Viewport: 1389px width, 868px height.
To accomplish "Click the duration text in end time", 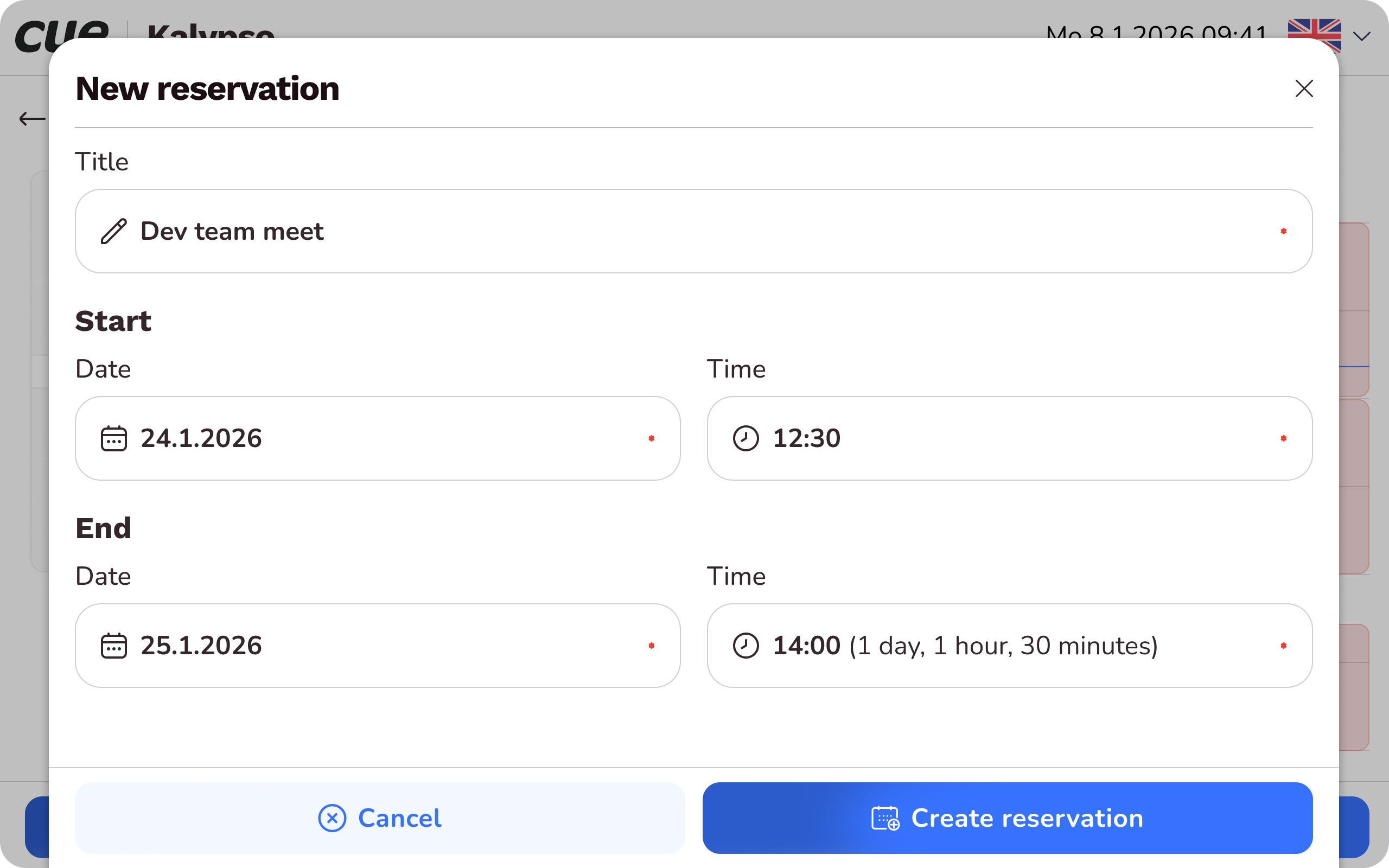I will pos(1003,646).
